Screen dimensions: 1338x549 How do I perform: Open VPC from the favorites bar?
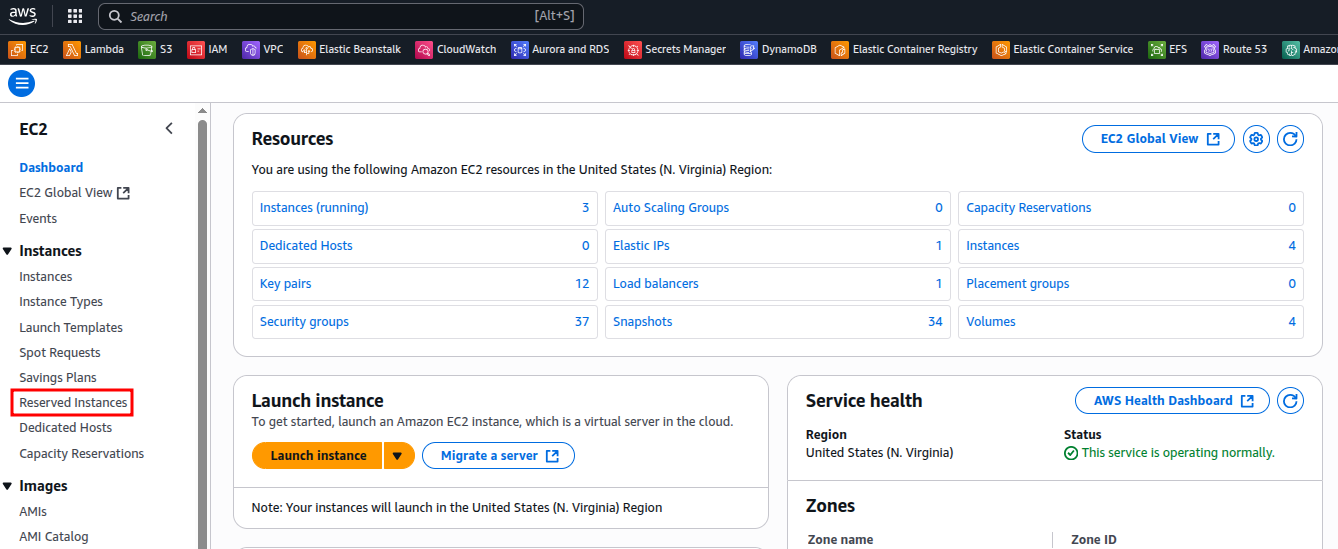[x=263, y=49]
